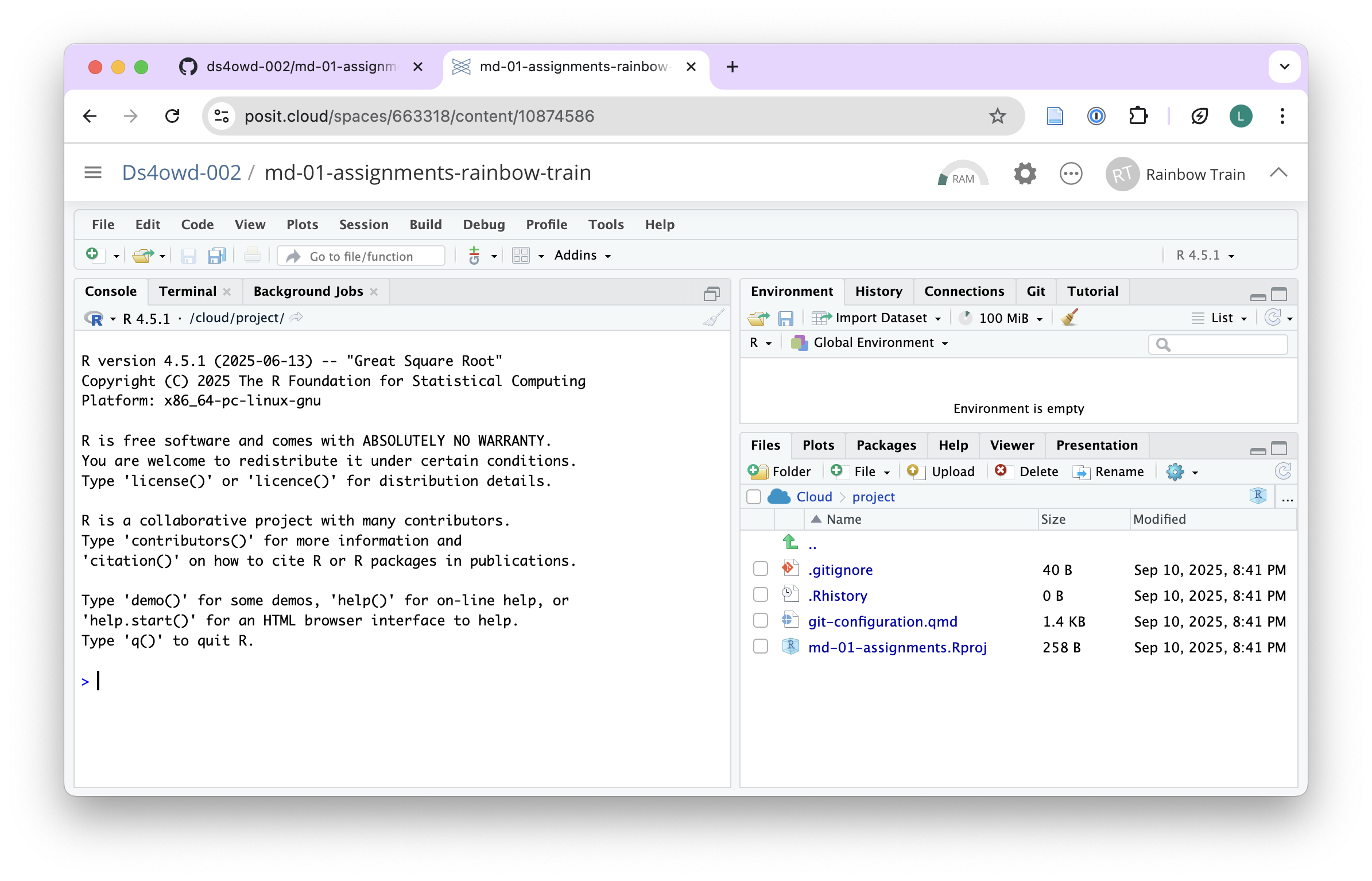Click the RAM usage gauge icon
The width and height of the screenshot is (1372, 881).
(x=963, y=174)
